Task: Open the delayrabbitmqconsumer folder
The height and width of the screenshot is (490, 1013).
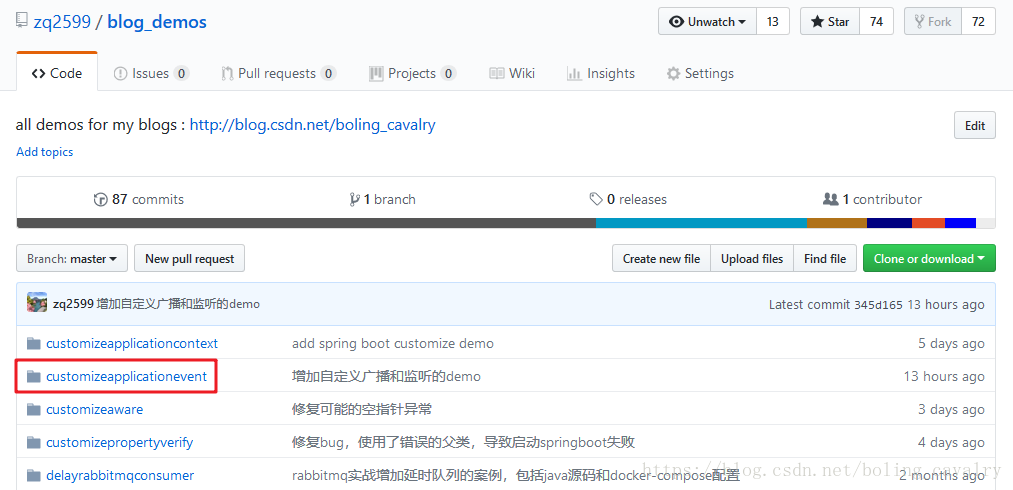Action: coord(120,476)
